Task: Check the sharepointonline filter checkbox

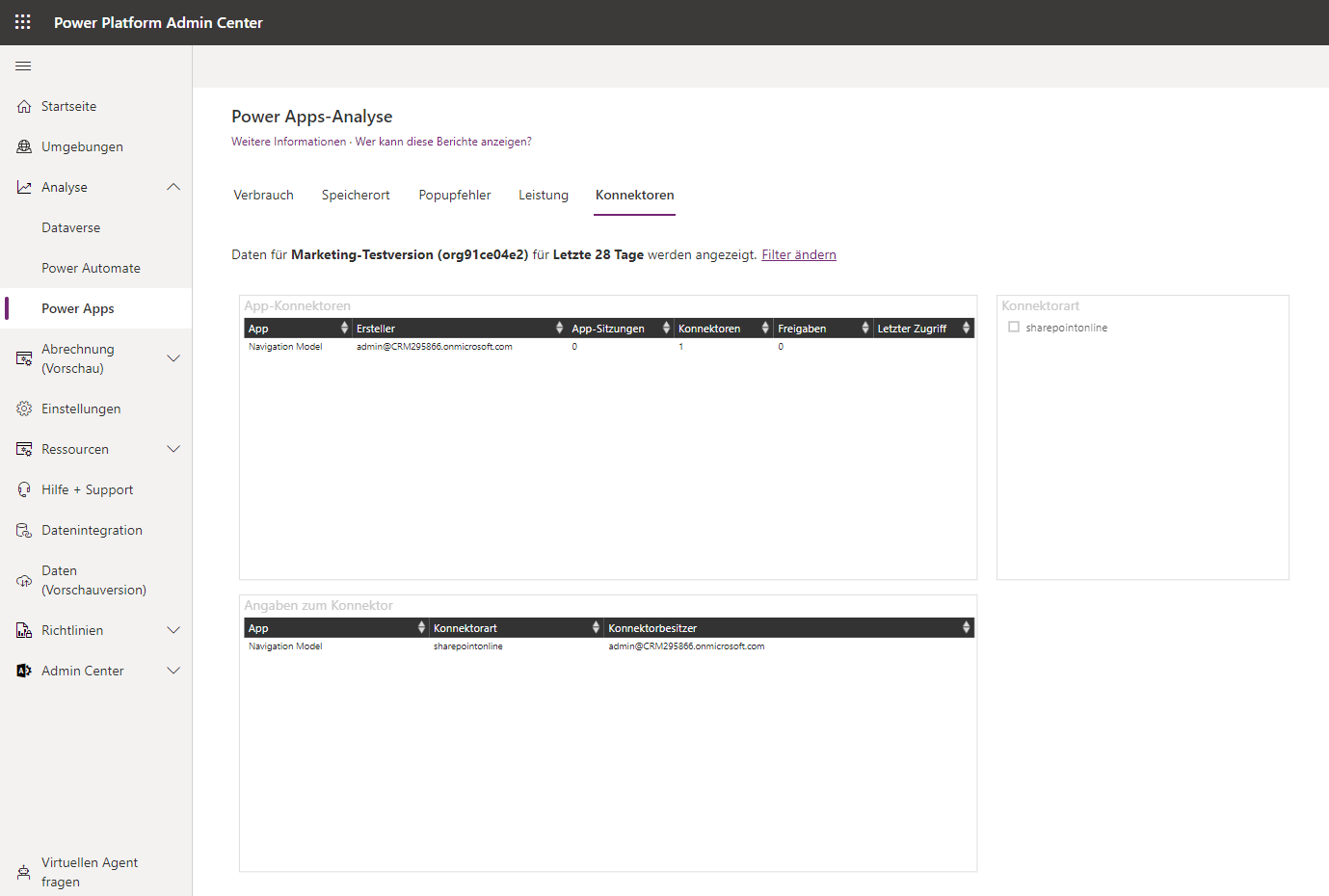Action: coord(1014,328)
